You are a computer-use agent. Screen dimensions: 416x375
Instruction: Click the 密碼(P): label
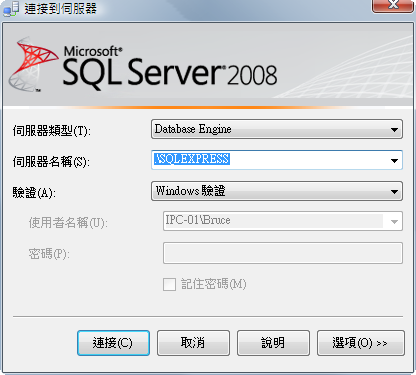[49, 254]
